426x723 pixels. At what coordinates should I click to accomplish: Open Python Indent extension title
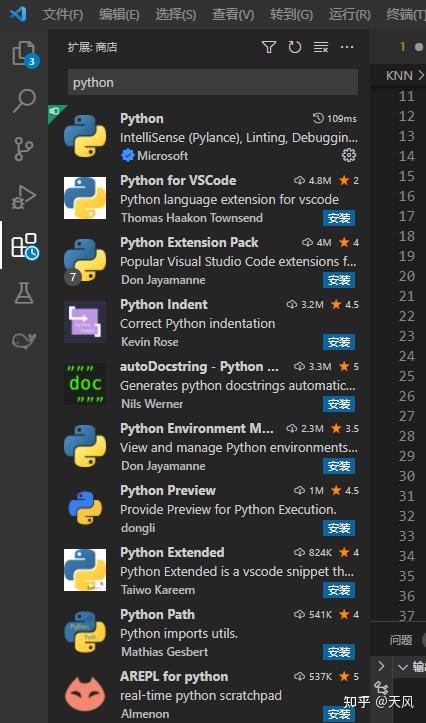(x=164, y=304)
